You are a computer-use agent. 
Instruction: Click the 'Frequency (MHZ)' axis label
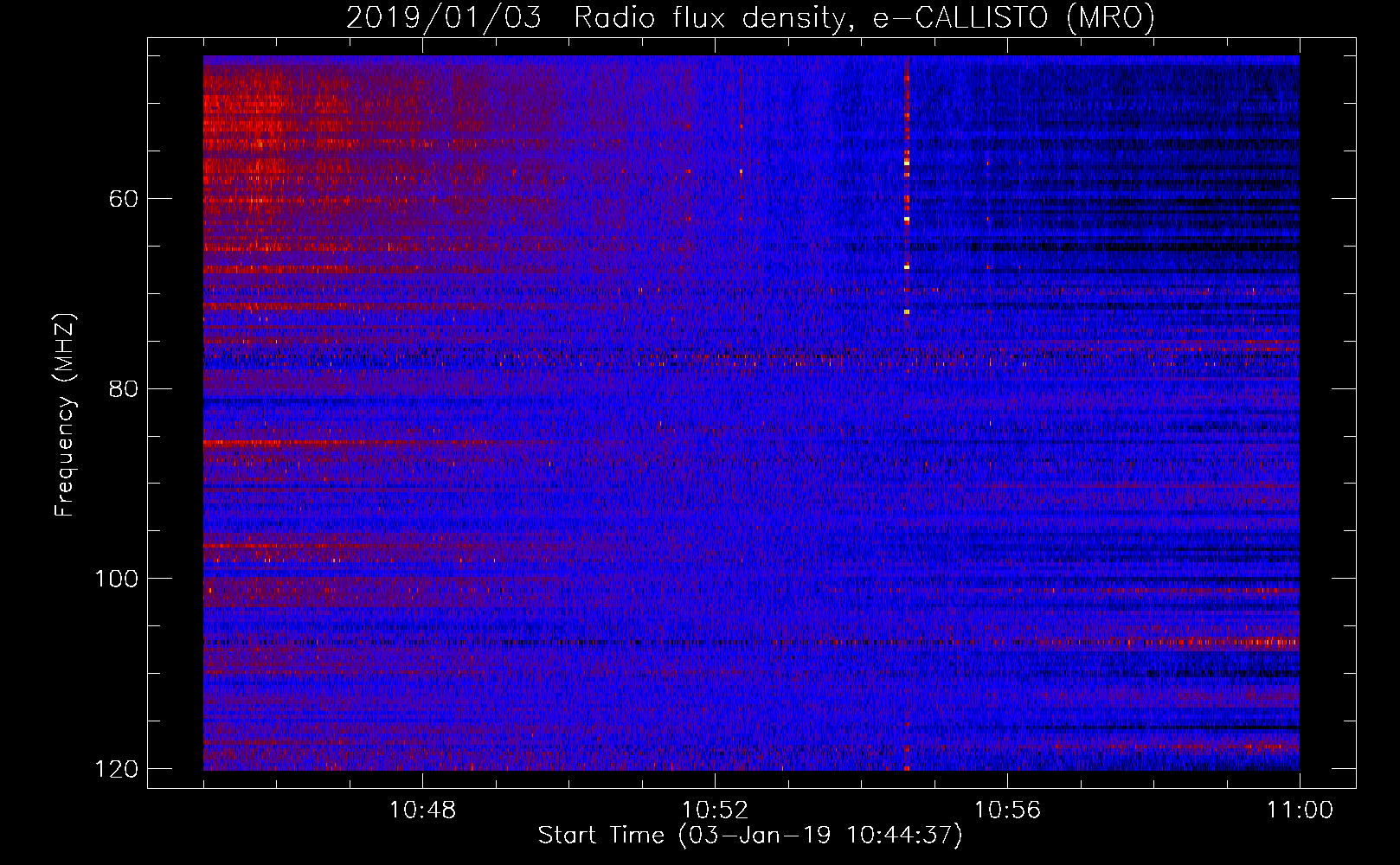65,415
